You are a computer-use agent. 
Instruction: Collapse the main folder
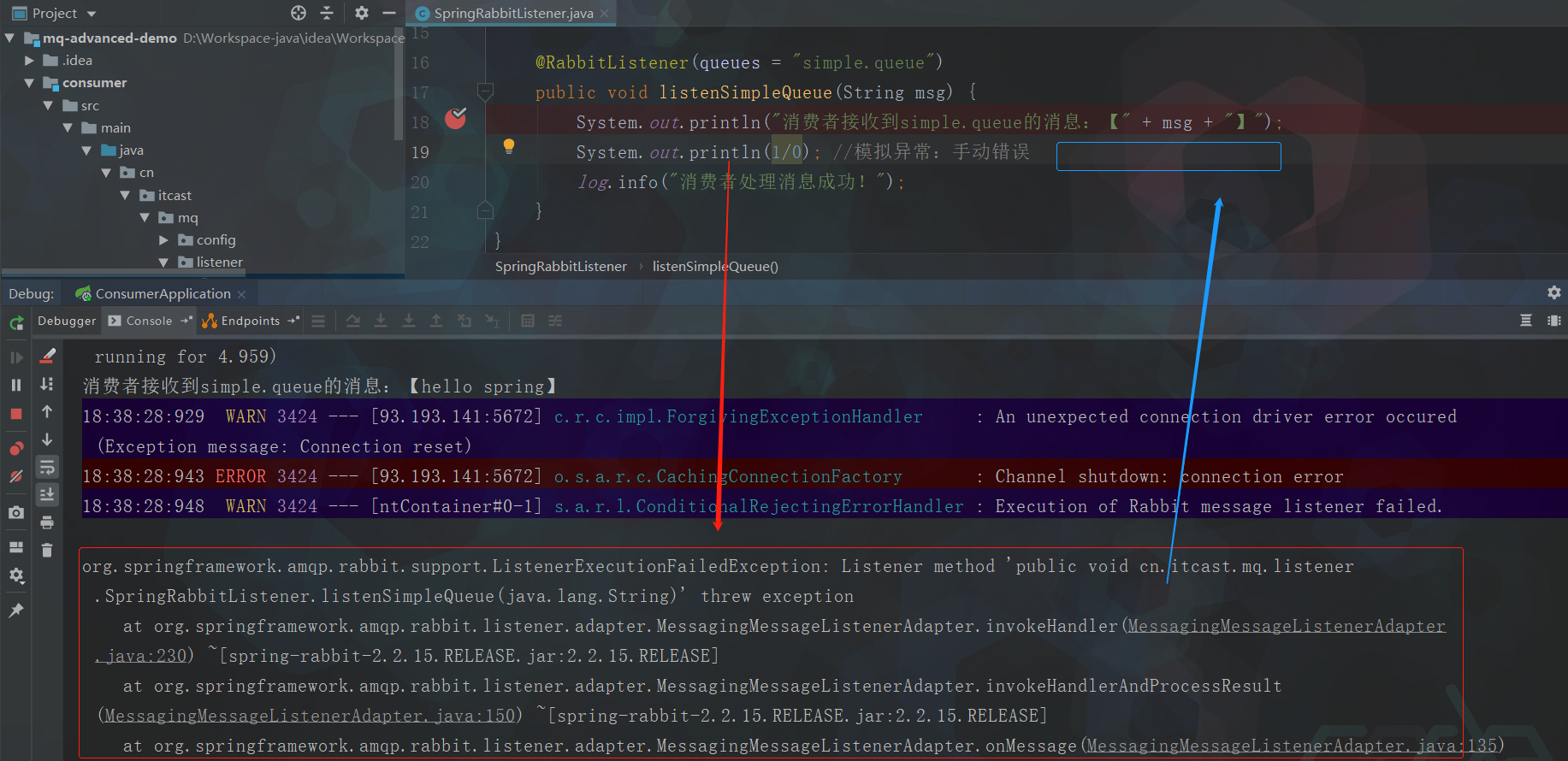[68, 127]
